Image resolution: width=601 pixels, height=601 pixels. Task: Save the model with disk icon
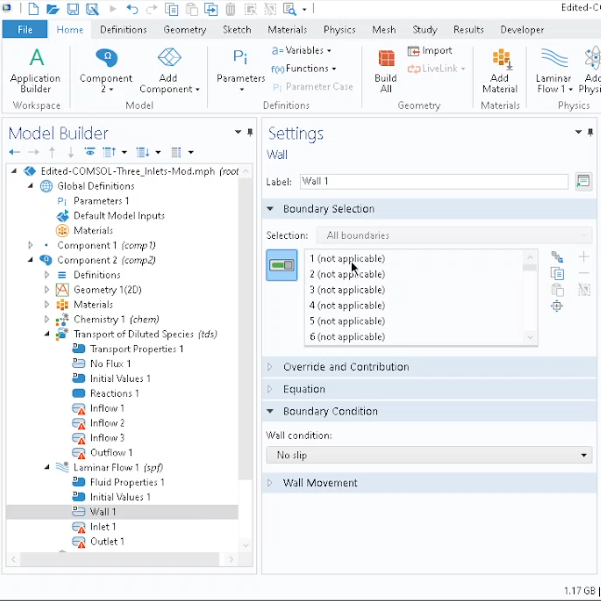click(73, 8)
